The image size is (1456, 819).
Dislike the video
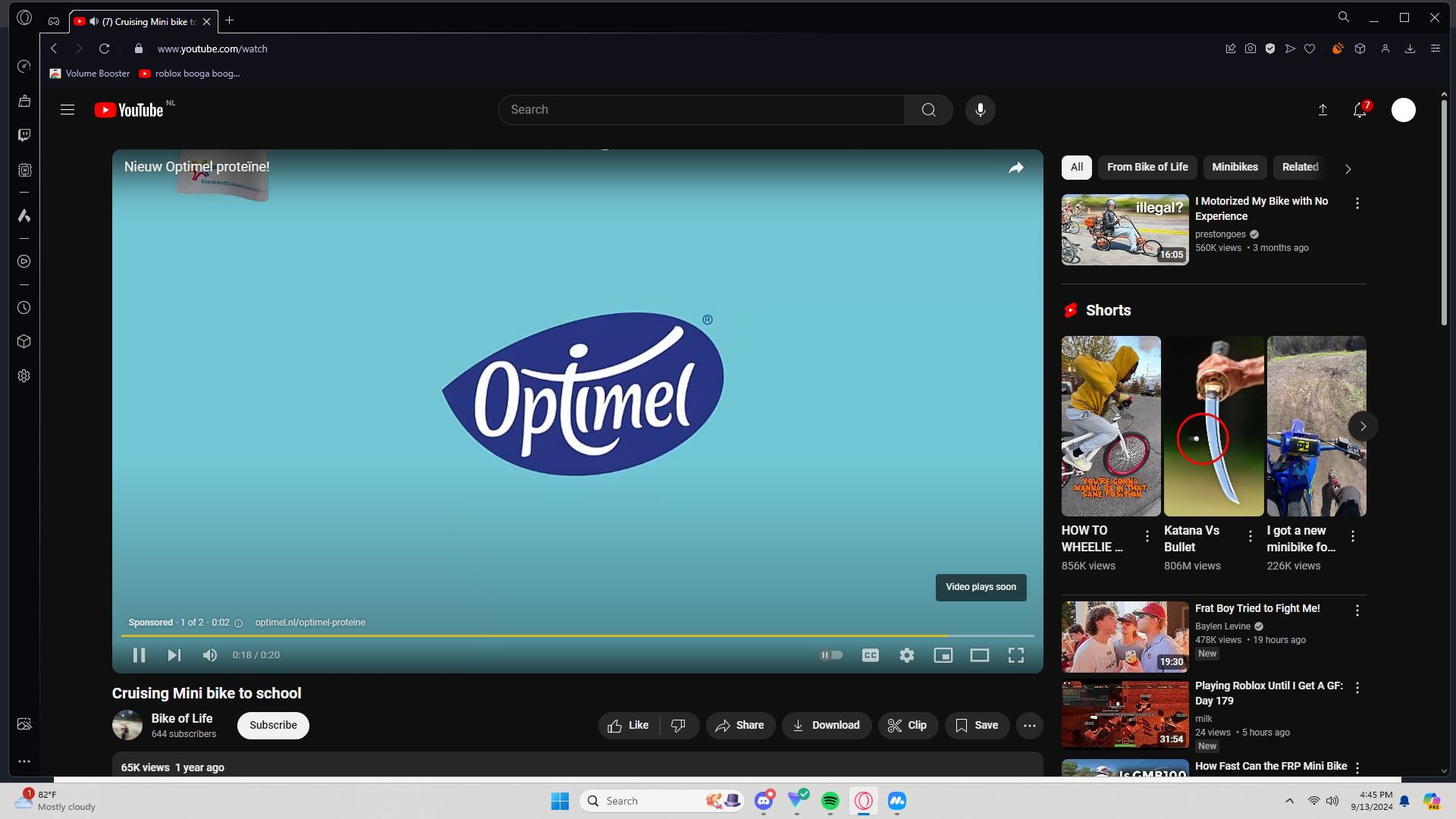tap(679, 726)
